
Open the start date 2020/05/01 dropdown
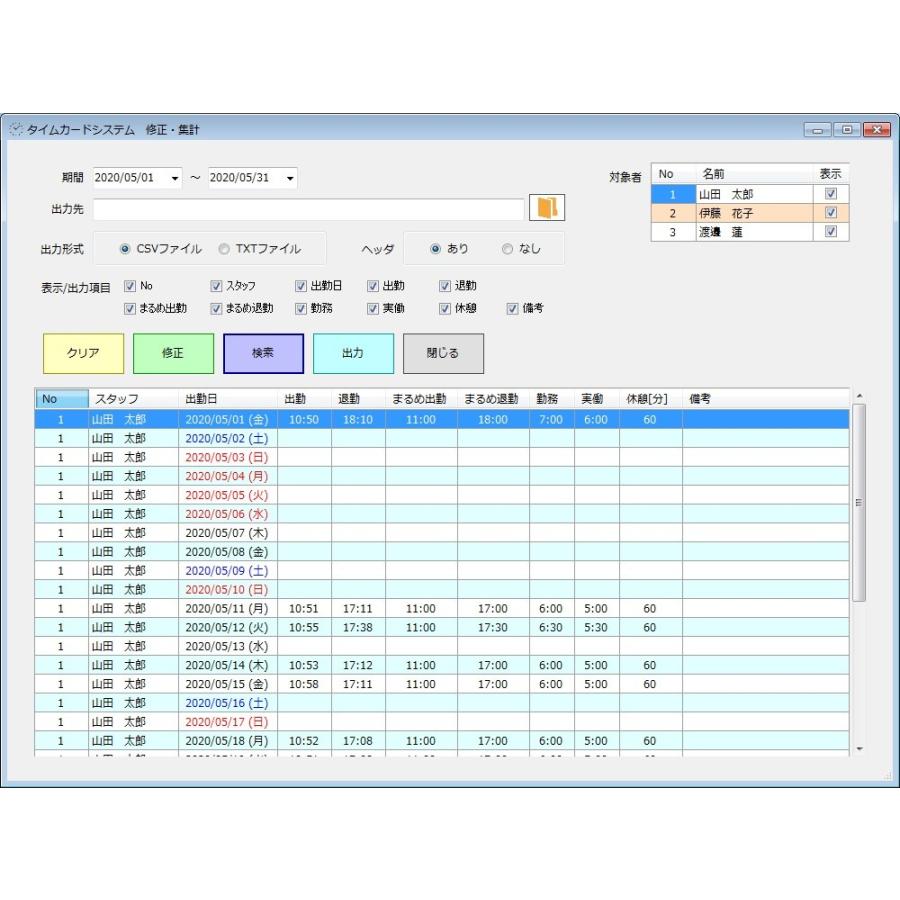[174, 178]
